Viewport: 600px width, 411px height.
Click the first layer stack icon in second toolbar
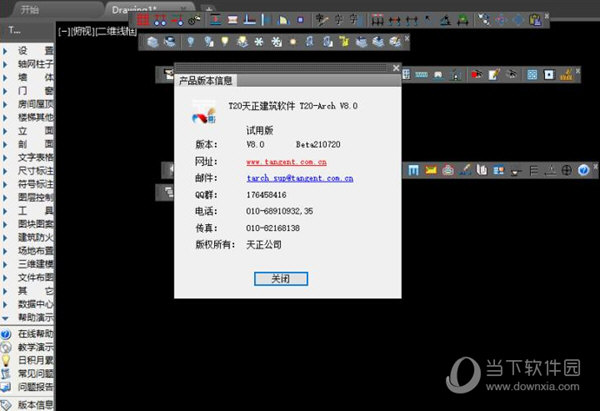click(153, 41)
